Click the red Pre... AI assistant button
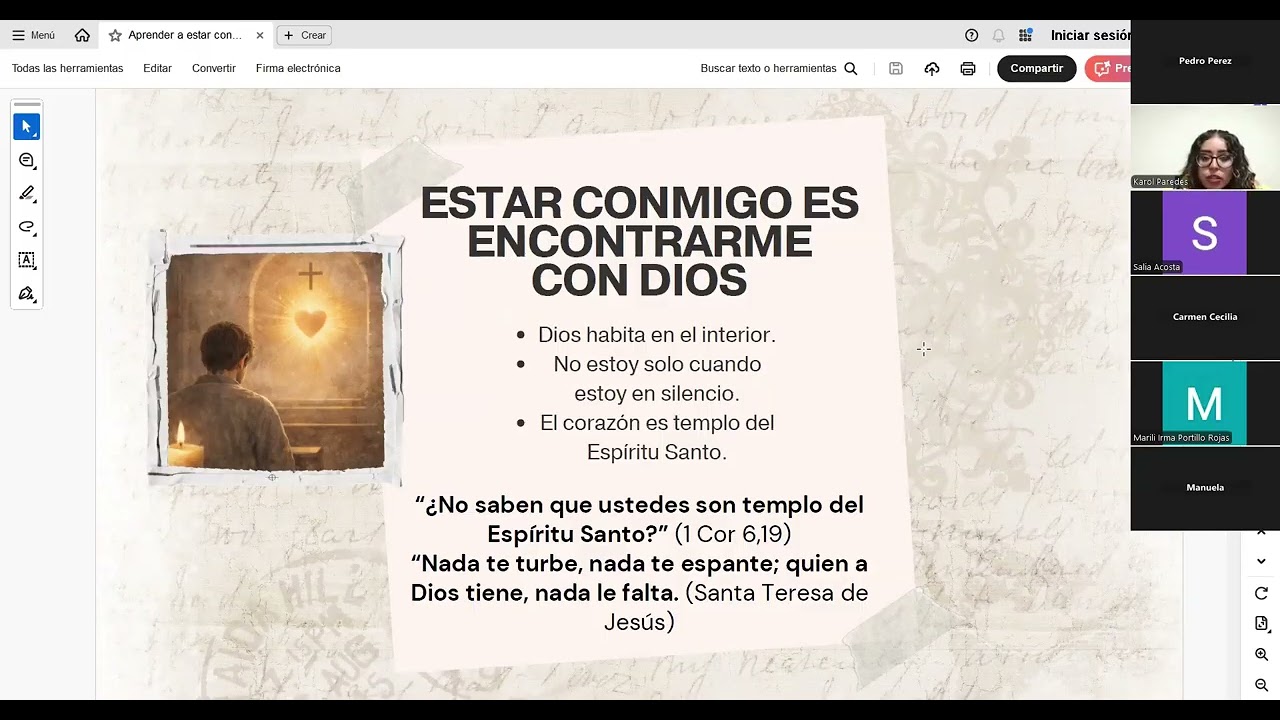 [1108, 68]
